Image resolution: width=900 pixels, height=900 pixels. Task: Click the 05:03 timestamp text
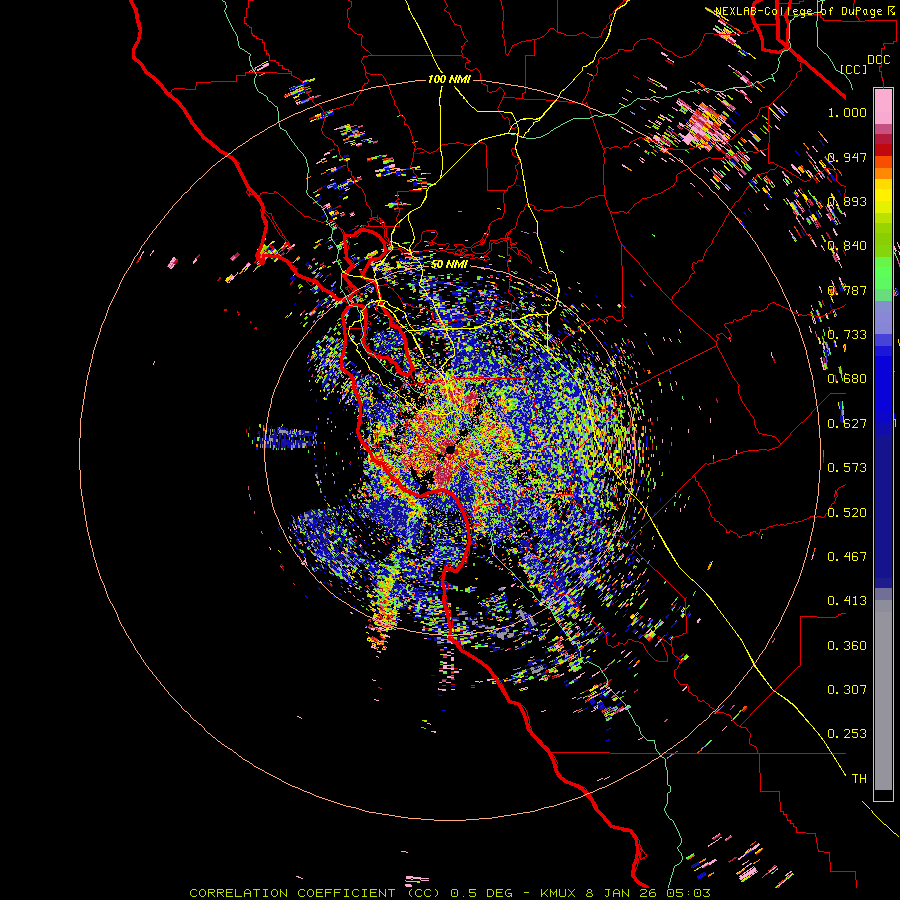coord(688,893)
